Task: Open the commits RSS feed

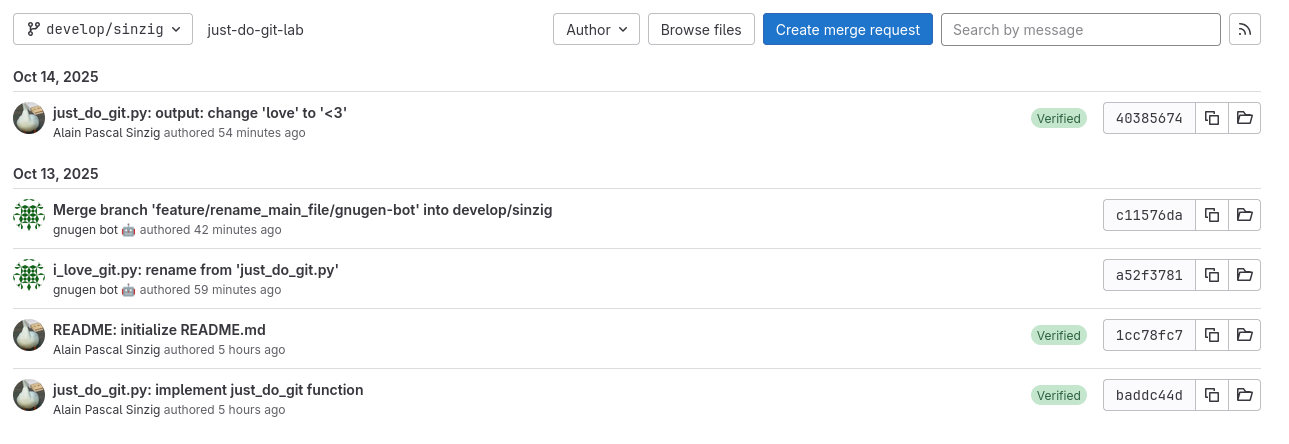Action: pyautogui.click(x=1244, y=30)
